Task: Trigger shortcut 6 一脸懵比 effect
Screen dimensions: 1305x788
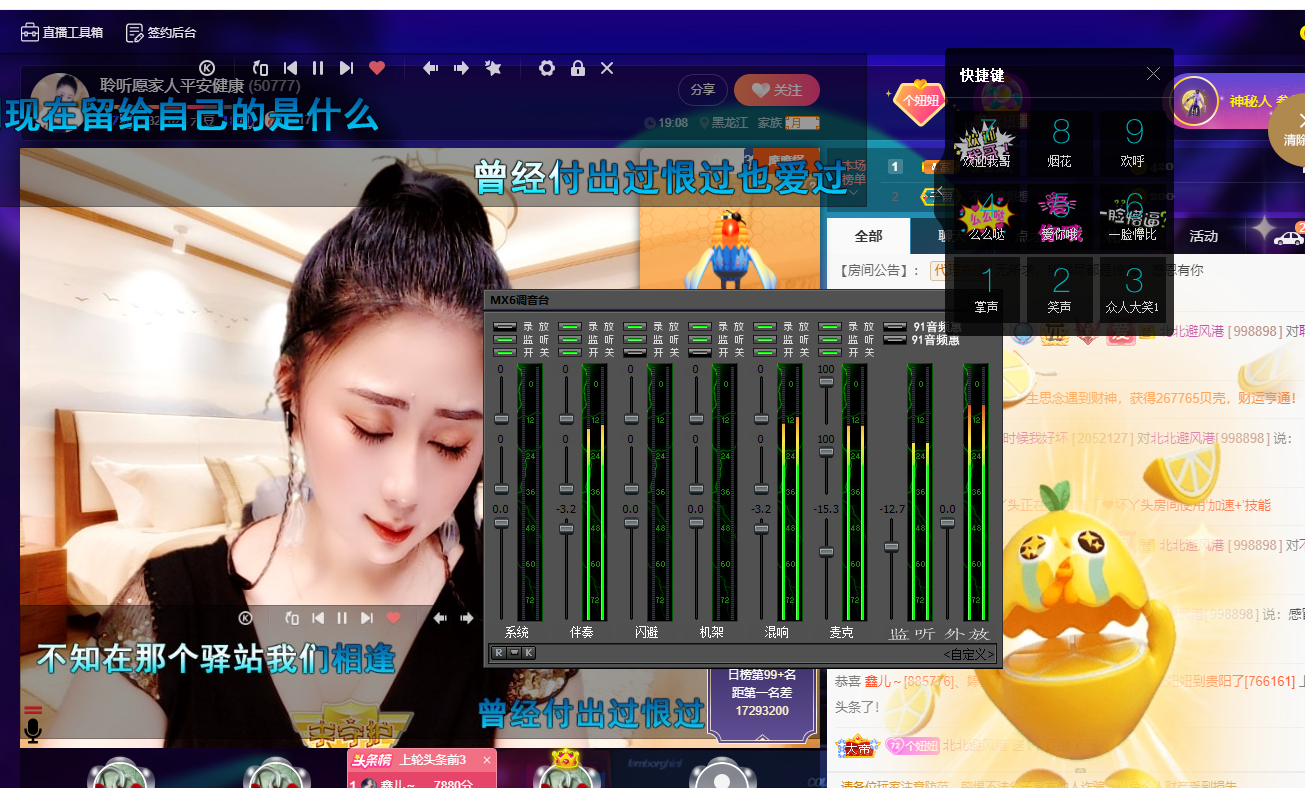Action: [1133, 217]
